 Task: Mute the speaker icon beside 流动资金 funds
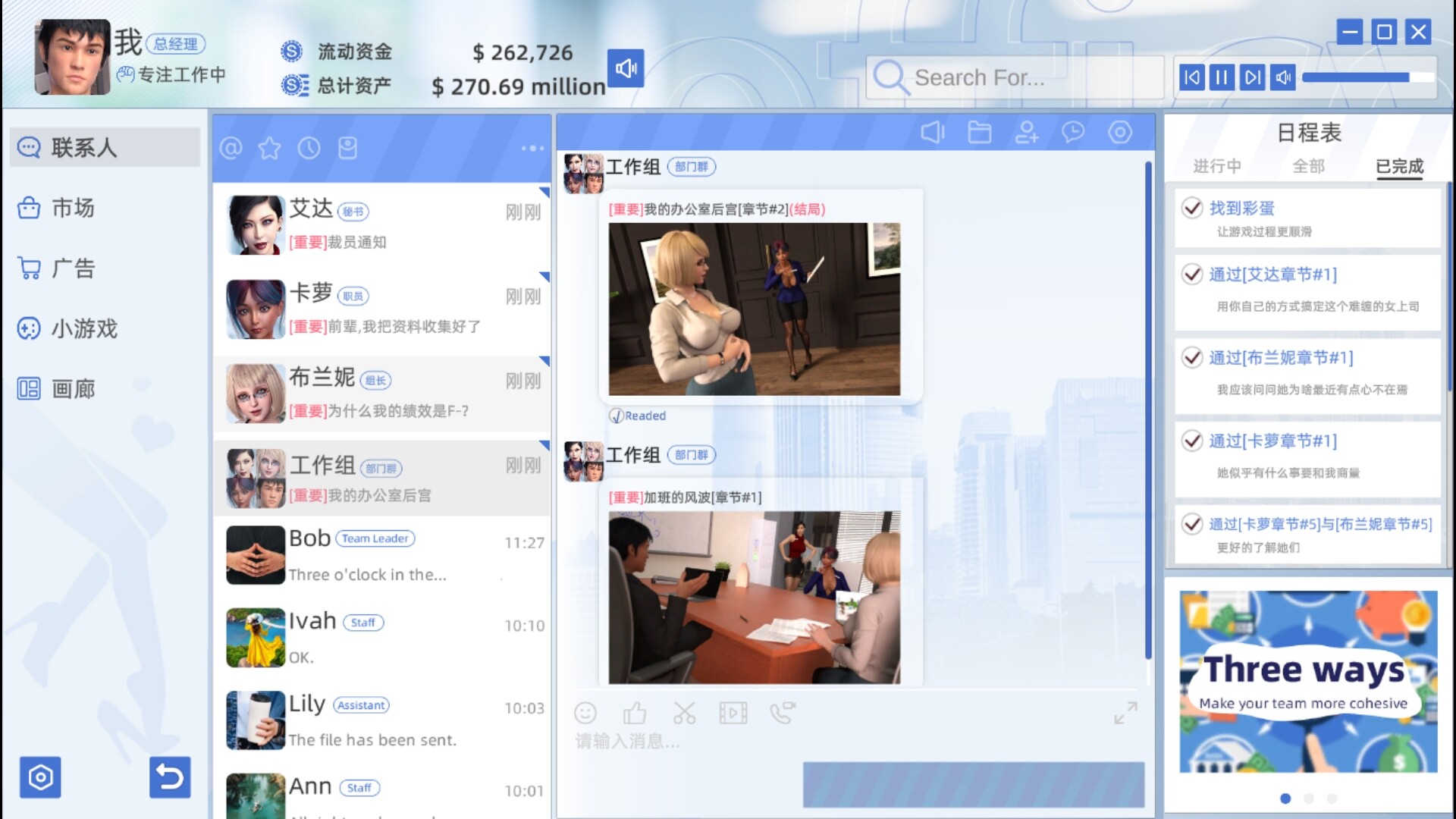pyautogui.click(x=626, y=68)
